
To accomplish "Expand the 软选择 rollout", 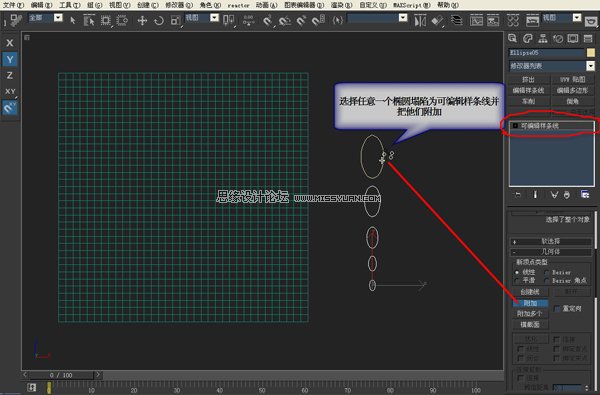I will click(x=551, y=242).
